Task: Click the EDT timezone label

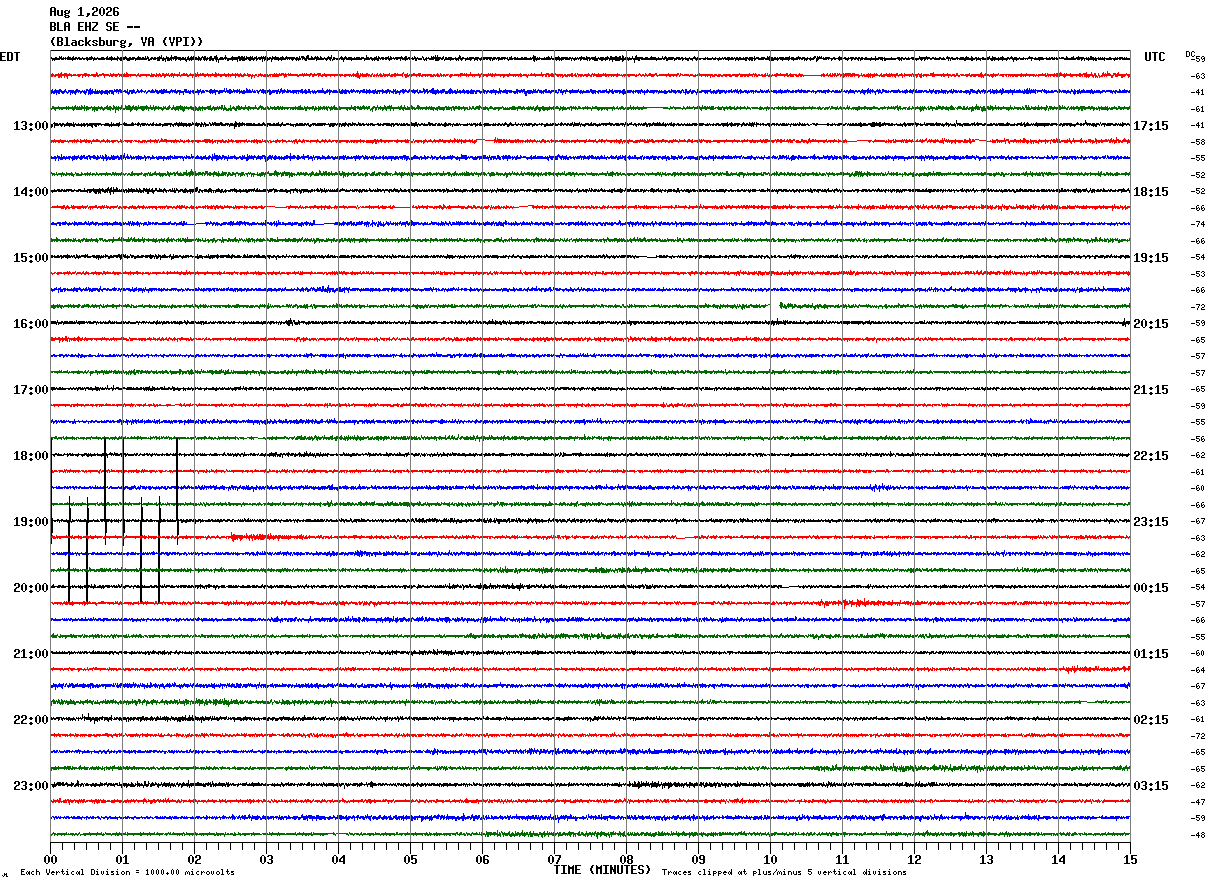Action: [x=9, y=57]
